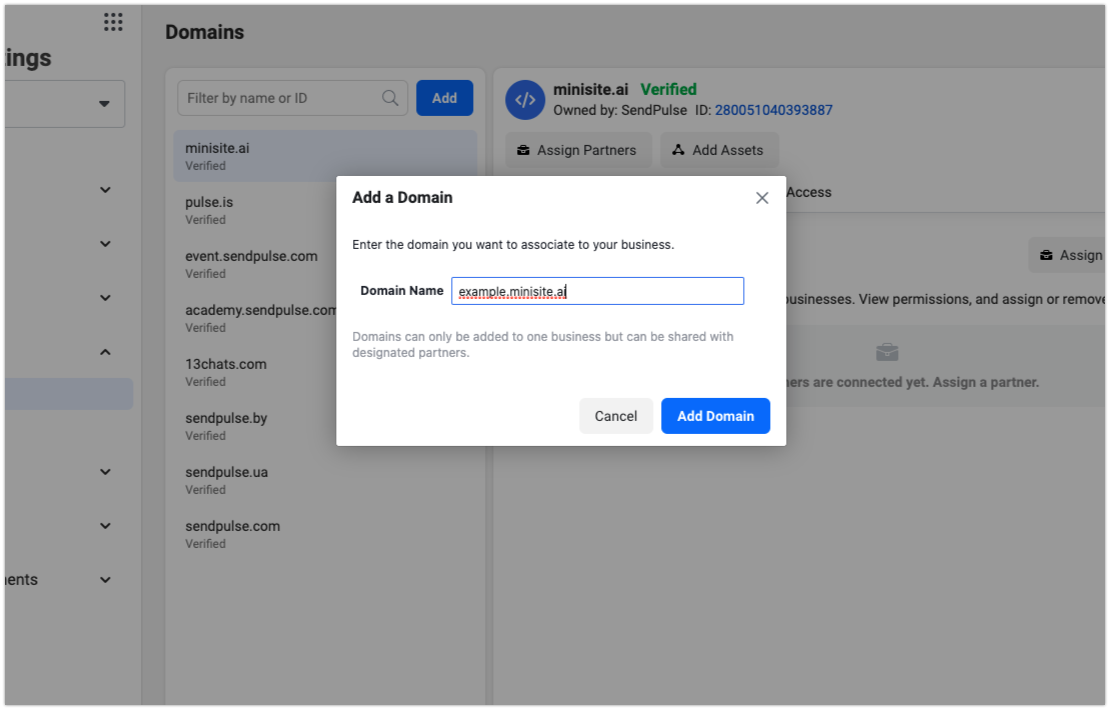This screenshot has height=710, width=1110.
Task: Open the domain ID link 280051040393887
Action: point(773,110)
